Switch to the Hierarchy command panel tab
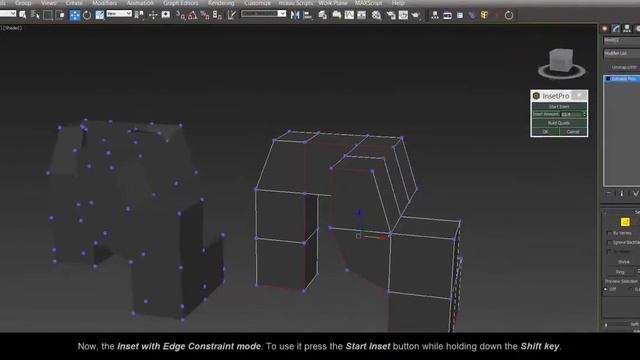This screenshot has height=360, width=640. click(x=627, y=28)
